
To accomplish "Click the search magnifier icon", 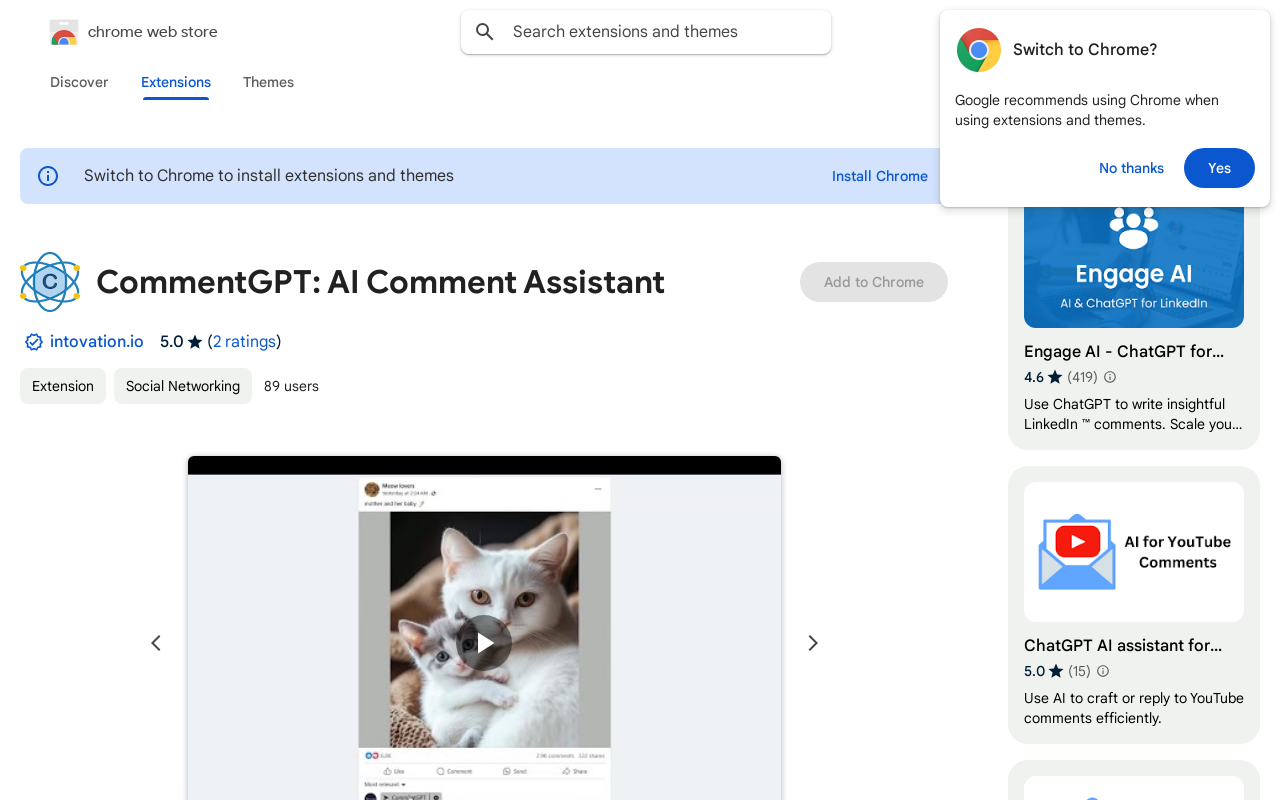I will [485, 32].
